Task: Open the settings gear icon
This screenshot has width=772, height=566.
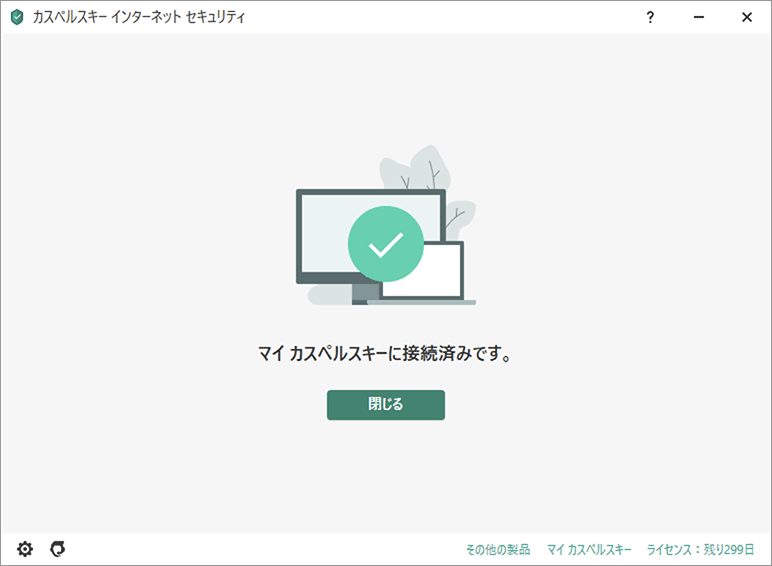Action: [25, 549]
